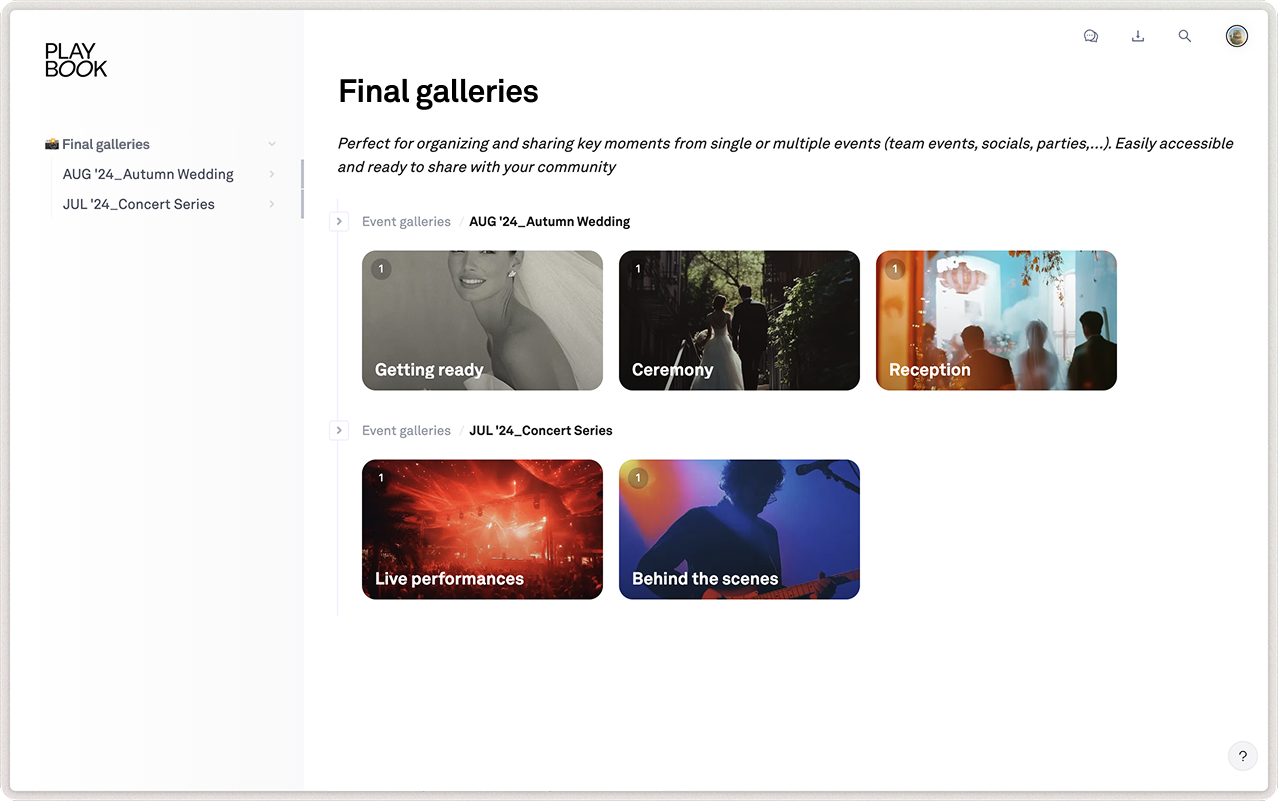1278x801 pixels.
Task: Click the profile avatar picture
Action: (1236, 36)
